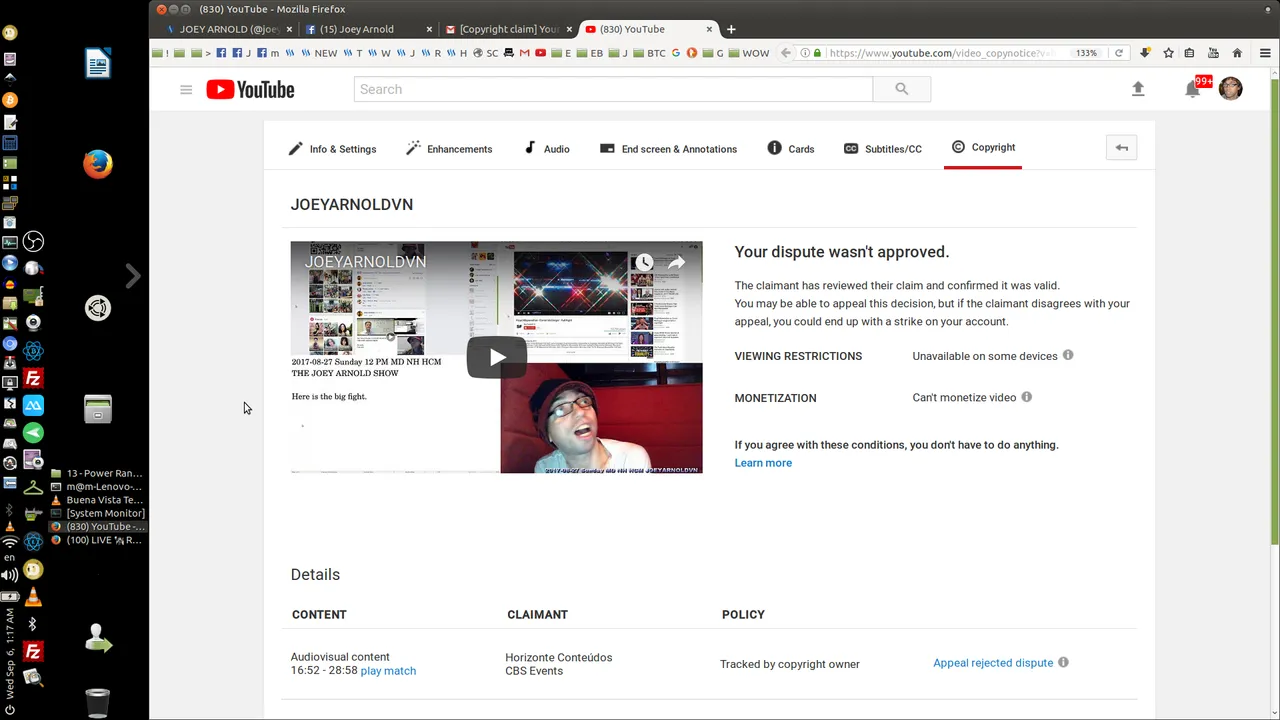The height and width of the screenshot is (720, 1280).
Task: Switch to m@m-Lenovo terminal window
Action: point(97,487)
